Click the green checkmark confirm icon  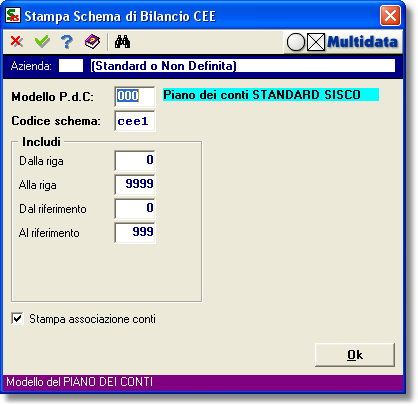point(42,42)
